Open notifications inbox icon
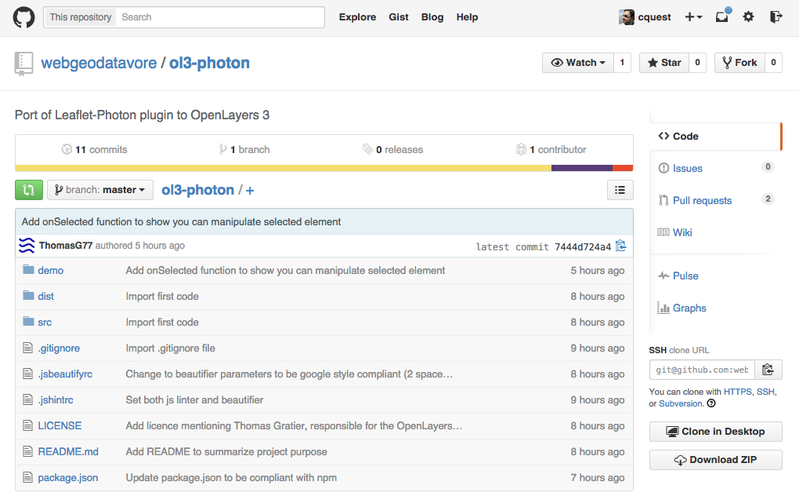This screenshot has width=799, height=496. (x=723, y=16)
